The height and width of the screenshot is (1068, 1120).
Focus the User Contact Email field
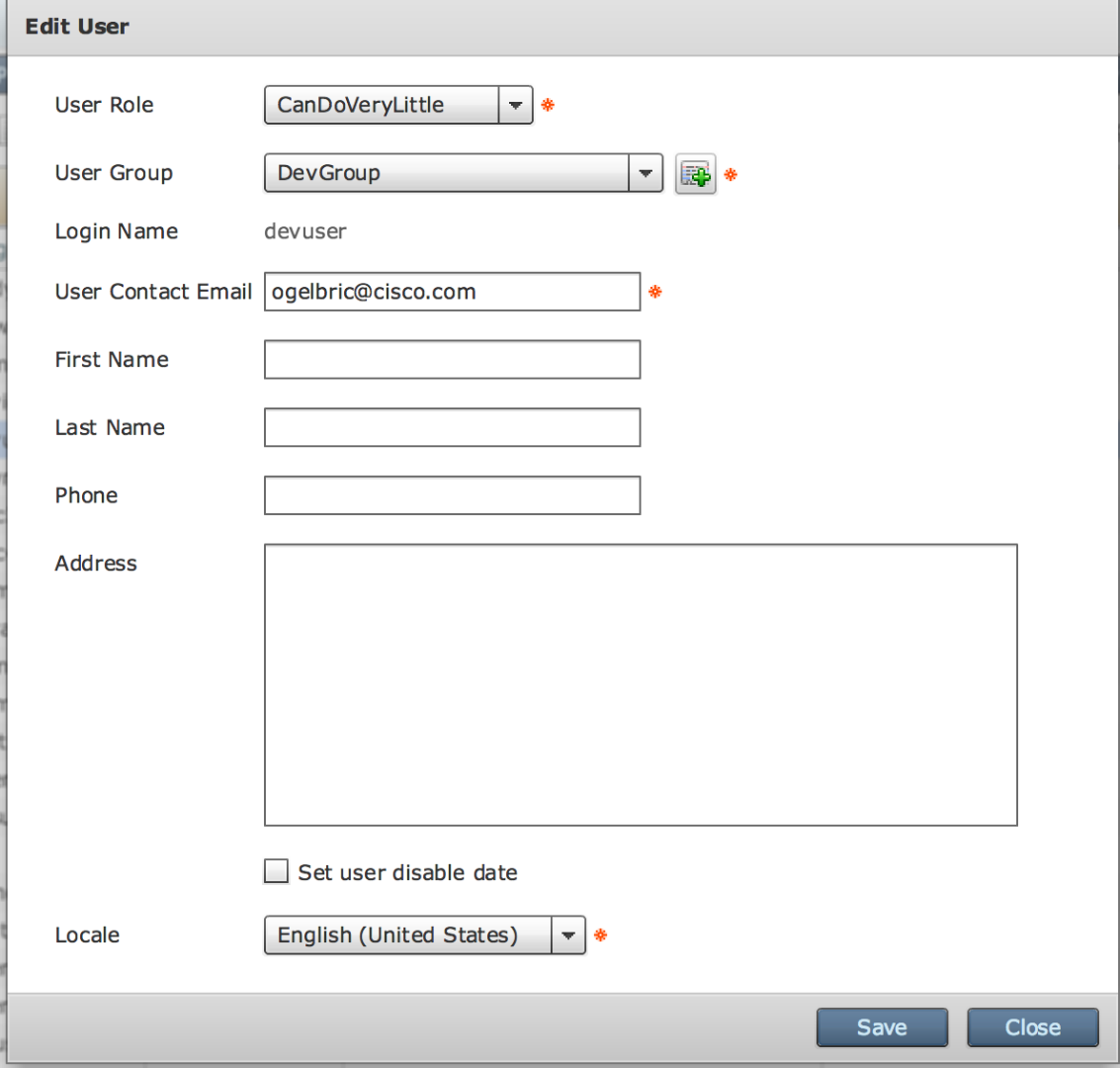(x=452, y=292)
